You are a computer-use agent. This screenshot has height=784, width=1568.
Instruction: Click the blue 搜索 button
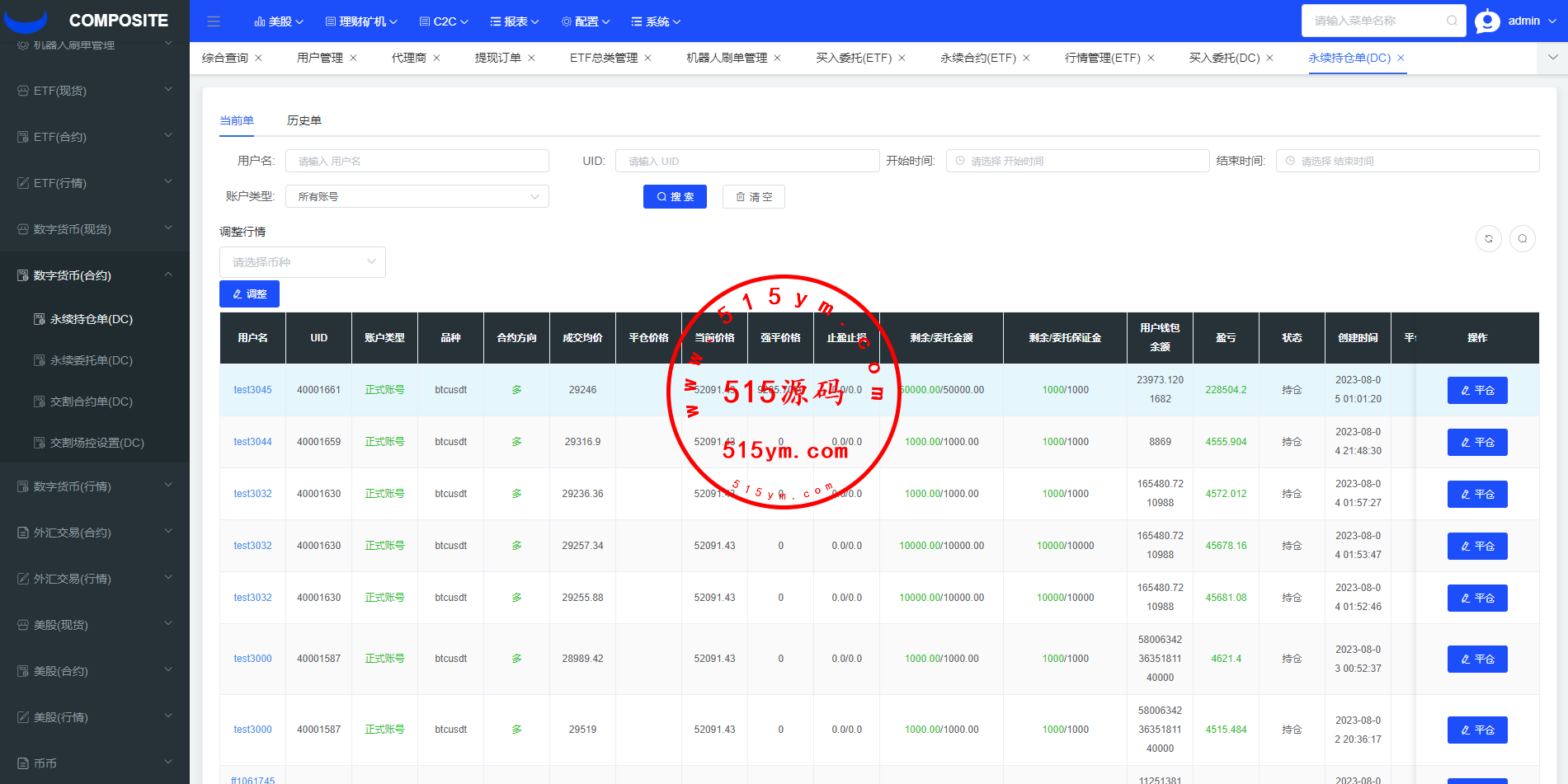coord(674,197)
